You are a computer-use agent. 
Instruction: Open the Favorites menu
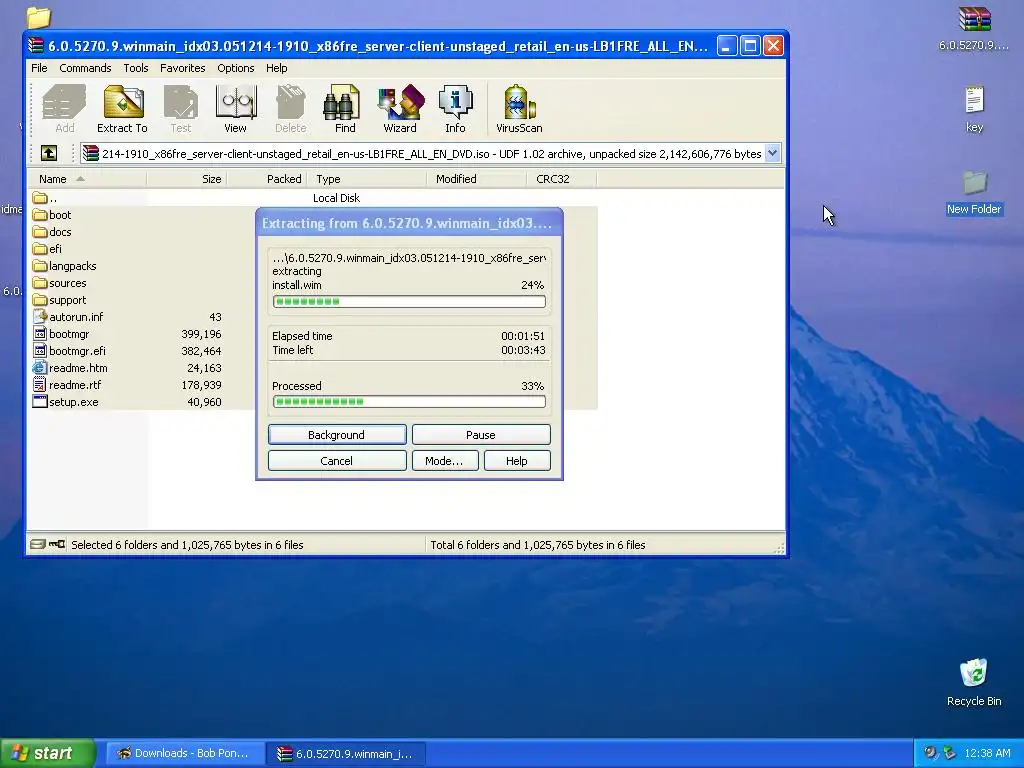pos(182,68)
